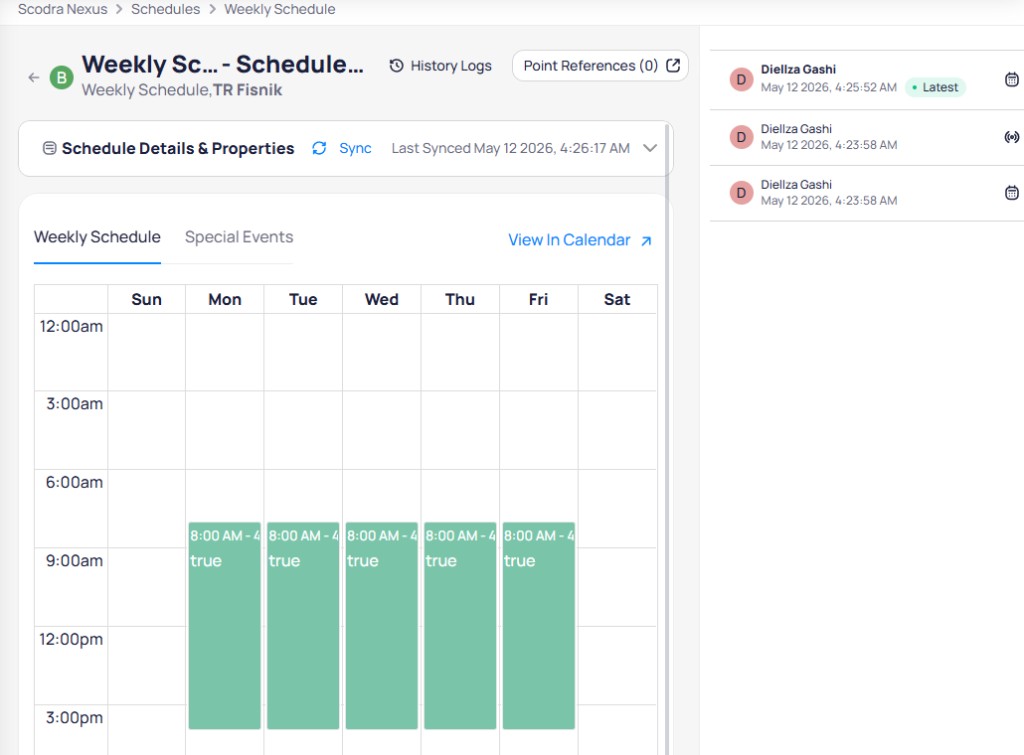Click the 12:00am time label

[x=71, y=326]
